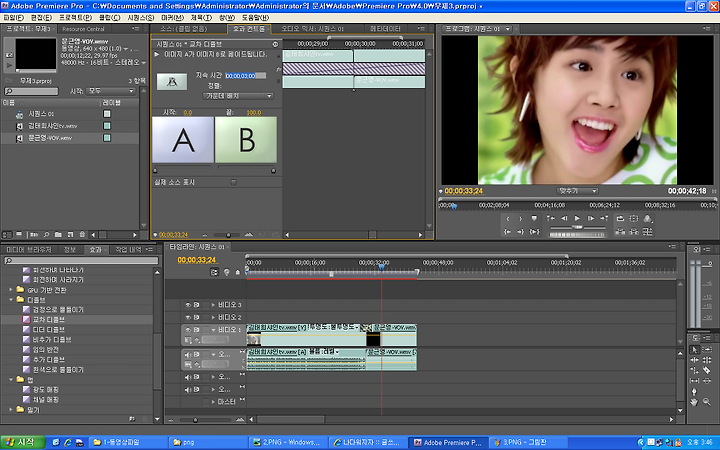Select the Razor tool in Tools panel
The width and height of the screenshot is (720, 450).
(x=707, y=370)
